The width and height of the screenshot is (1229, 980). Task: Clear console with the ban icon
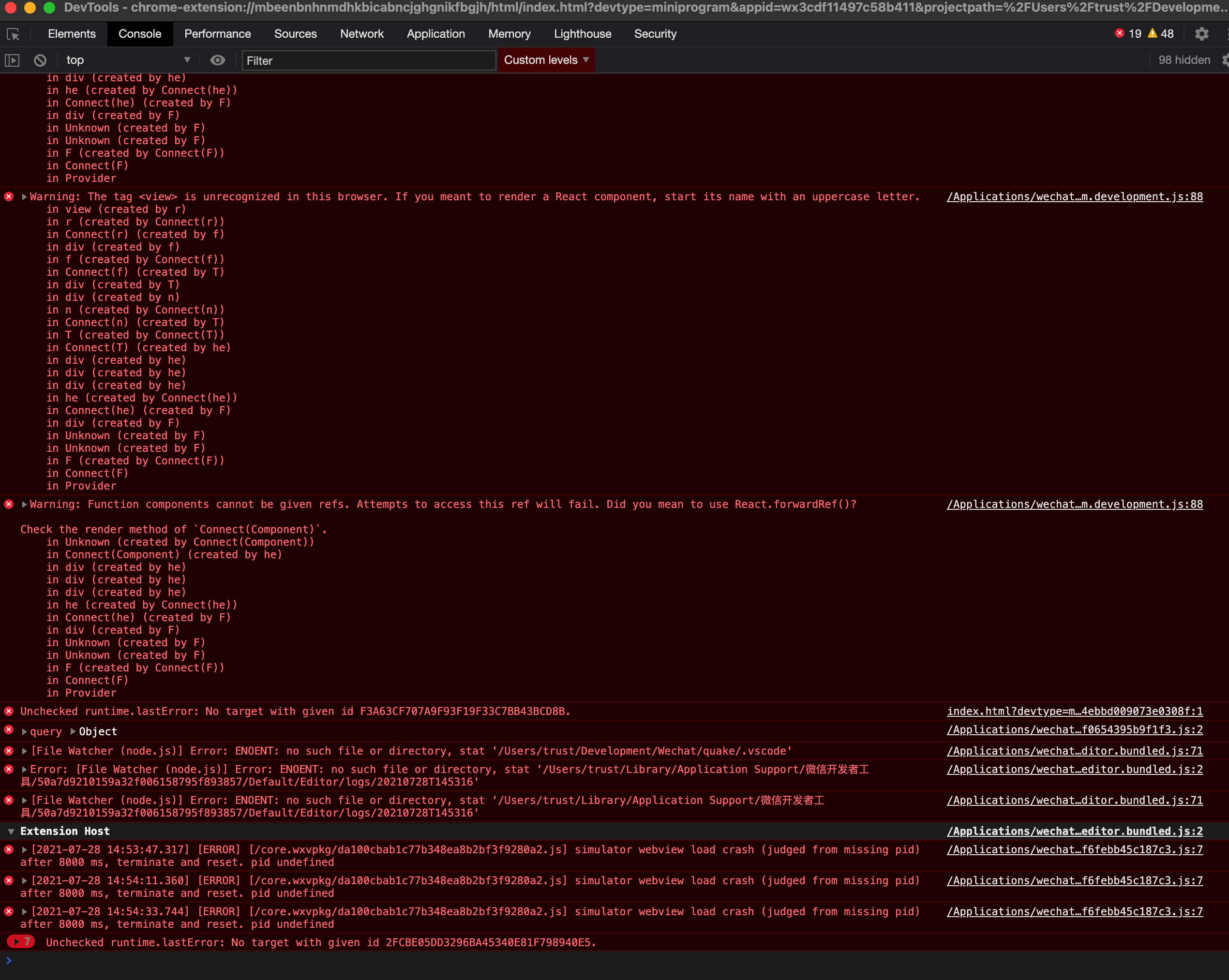coord(40,60)
